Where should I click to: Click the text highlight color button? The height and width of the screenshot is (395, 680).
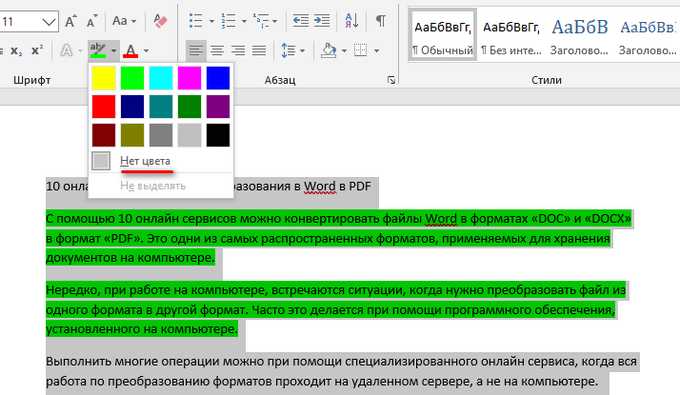tap(98, 51)
